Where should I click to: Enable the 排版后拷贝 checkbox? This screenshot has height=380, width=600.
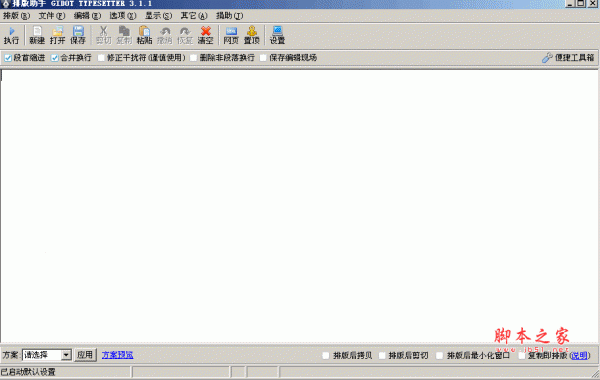point(326,356)
